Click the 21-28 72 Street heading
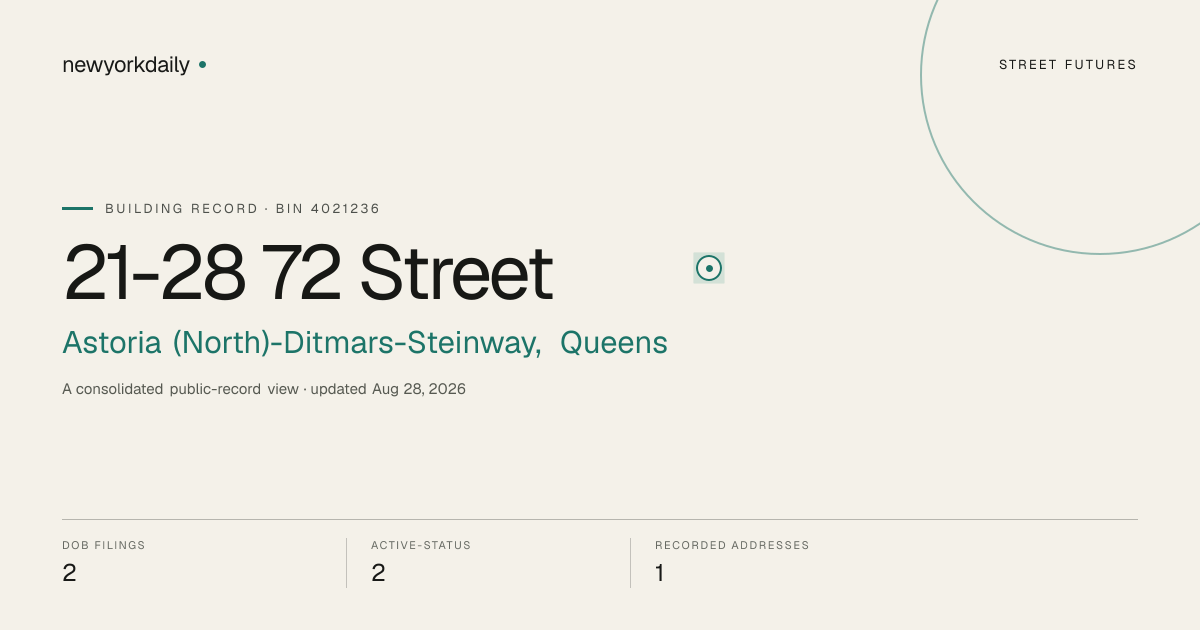Screen dimensions: 1200x630 pyautogui.click(x=308, y=273)
